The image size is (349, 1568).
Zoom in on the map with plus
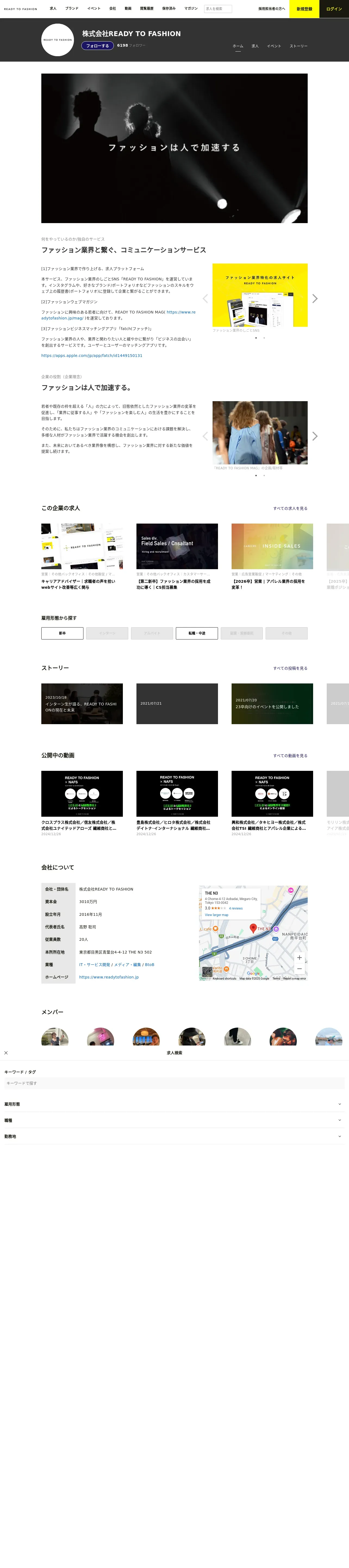[x=299, y=958]
